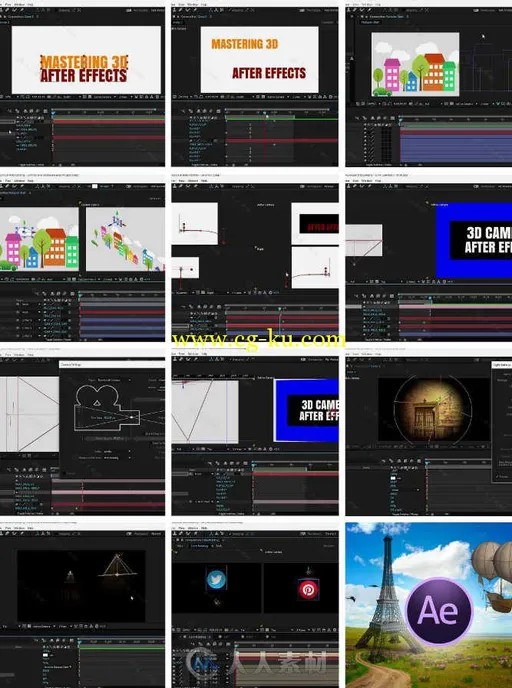Click the overlapping MASTERING 3D AFTER EFFECTS title
The height and width of the screenshot is (688, 512).
pyautogui.click(x=84, y=68)
